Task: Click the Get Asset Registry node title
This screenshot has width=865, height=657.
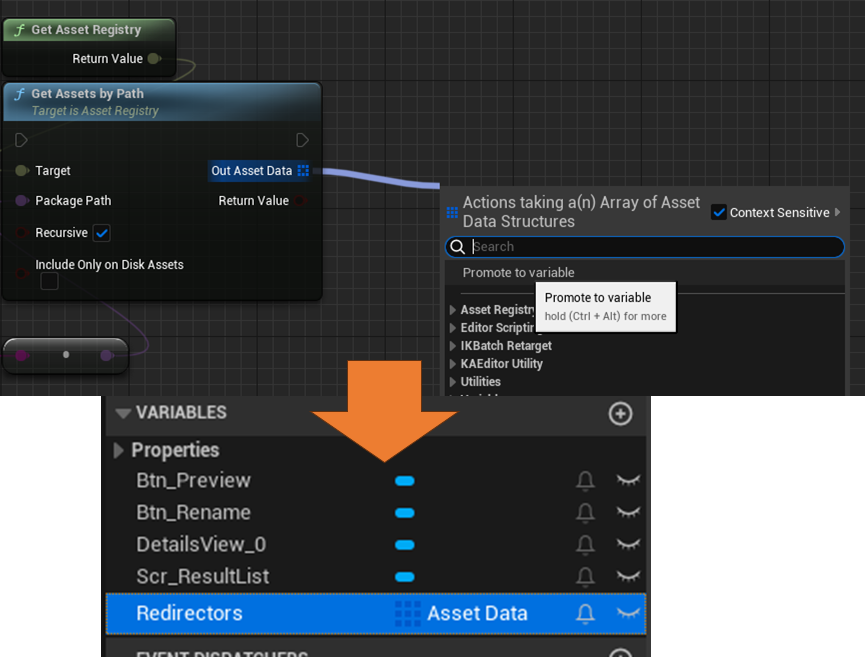Action: coord(86,30)
